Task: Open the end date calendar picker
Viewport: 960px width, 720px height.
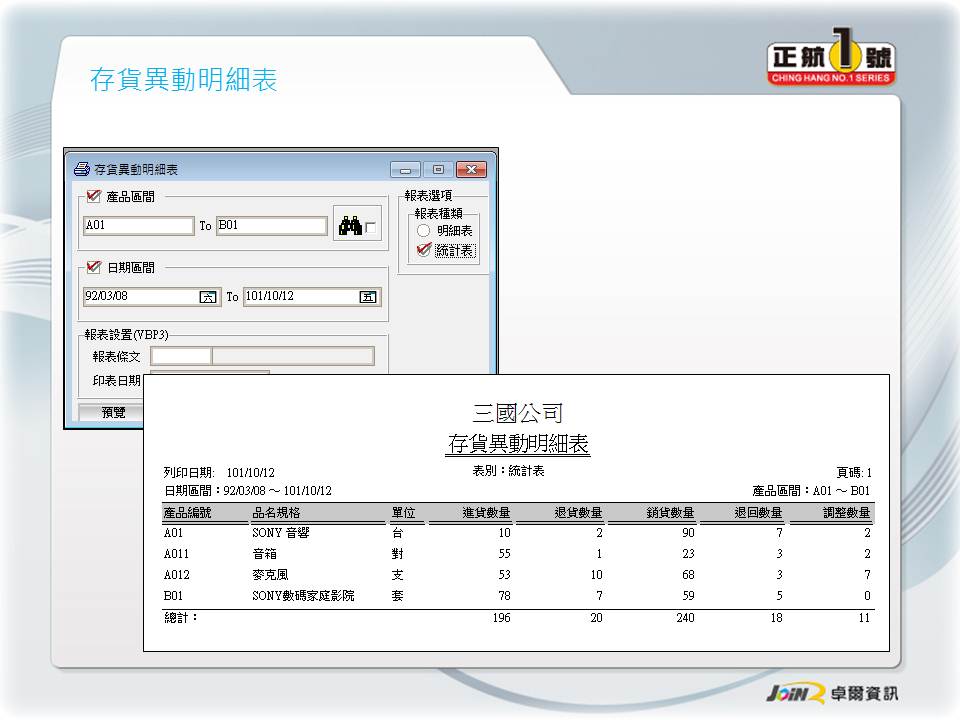Action: point(368,297)
